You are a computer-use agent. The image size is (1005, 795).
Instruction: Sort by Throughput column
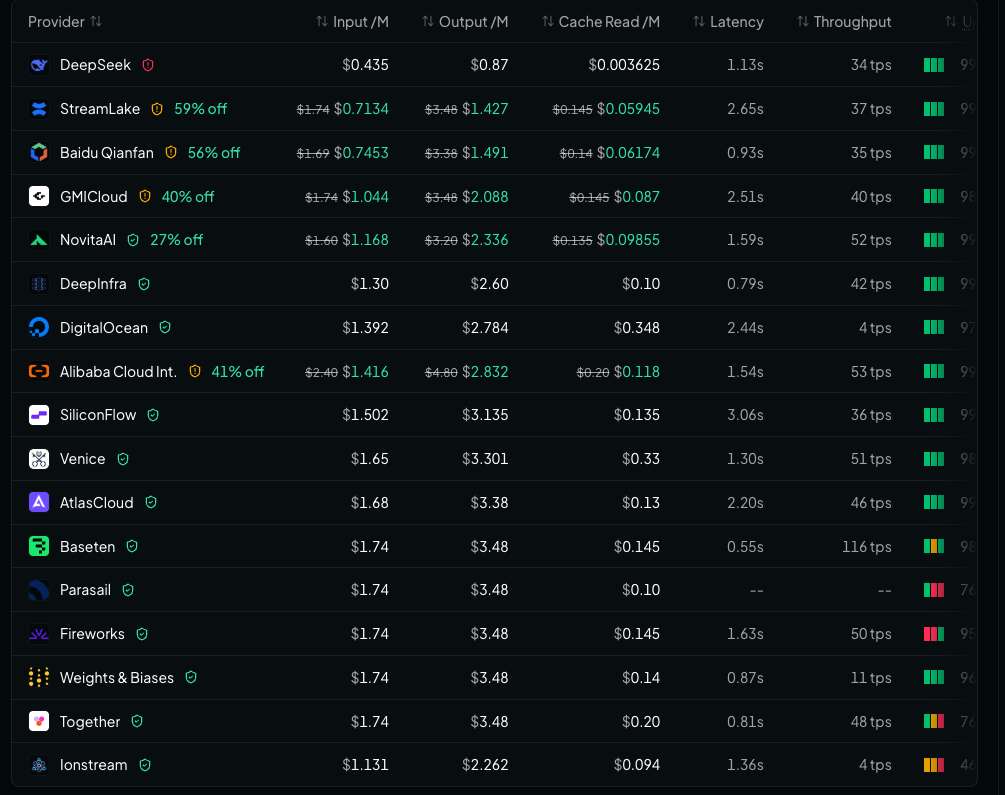[843, 22]
